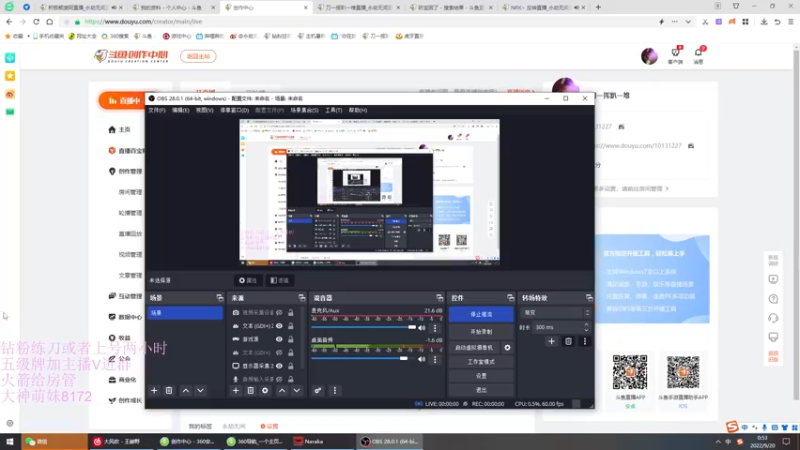Screen dimensions: 800x450
Task: Mute the 麦克风/Aux channel speaker icon
Action: (422, 328)
